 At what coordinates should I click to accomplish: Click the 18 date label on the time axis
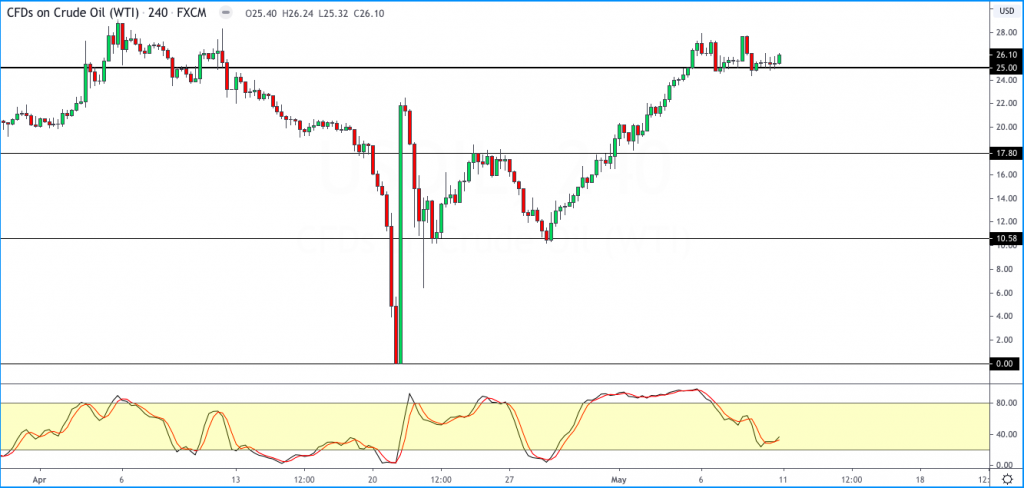click(920, 478)
